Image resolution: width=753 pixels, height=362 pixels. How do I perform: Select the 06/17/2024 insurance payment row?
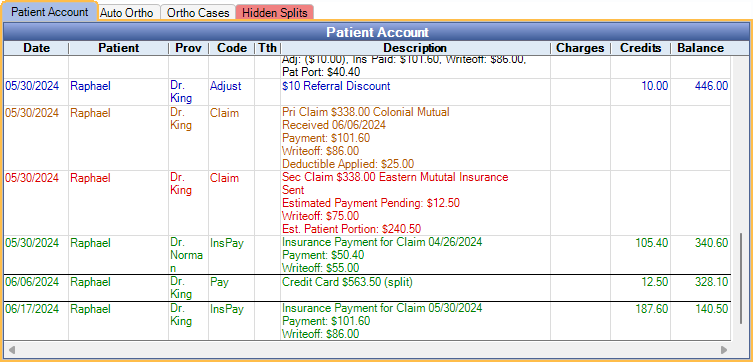tap(367, 321)
